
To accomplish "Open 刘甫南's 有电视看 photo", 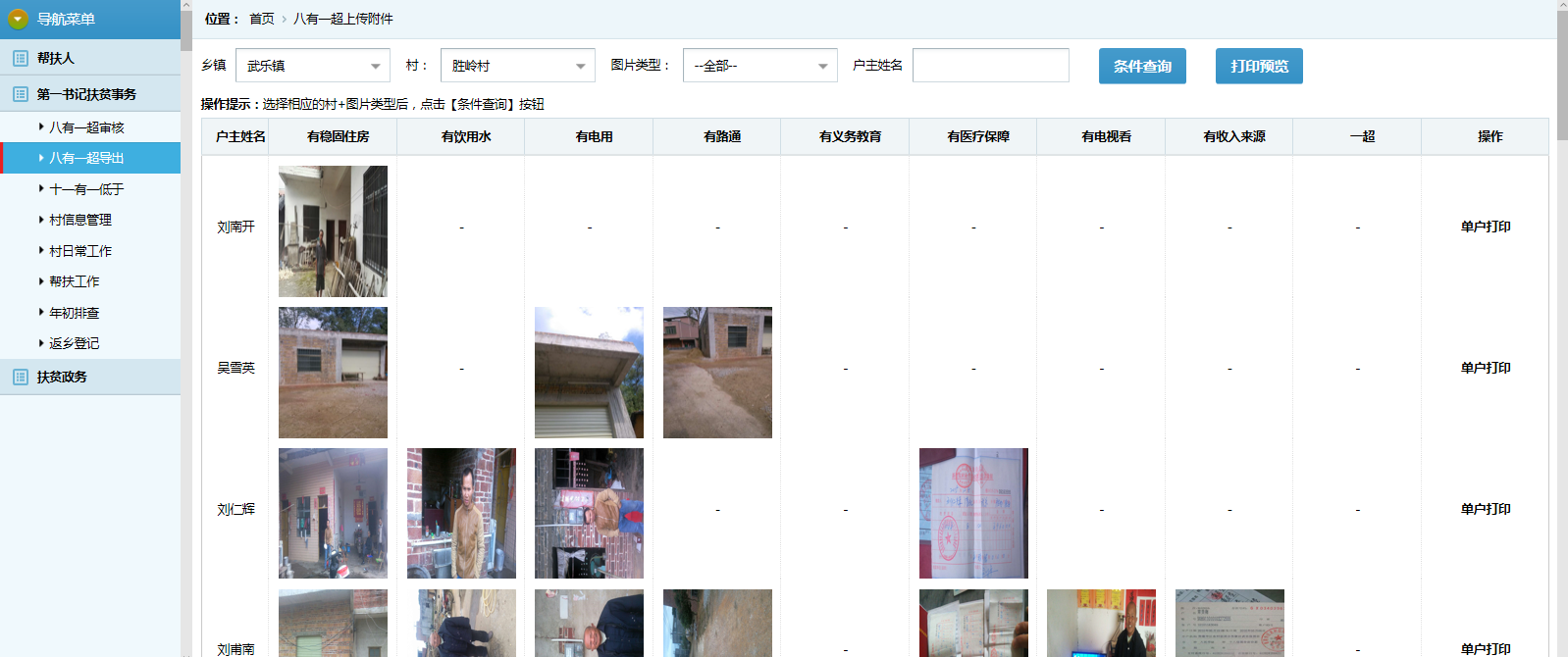I will pyautogui.click(x=1101, y=623).
